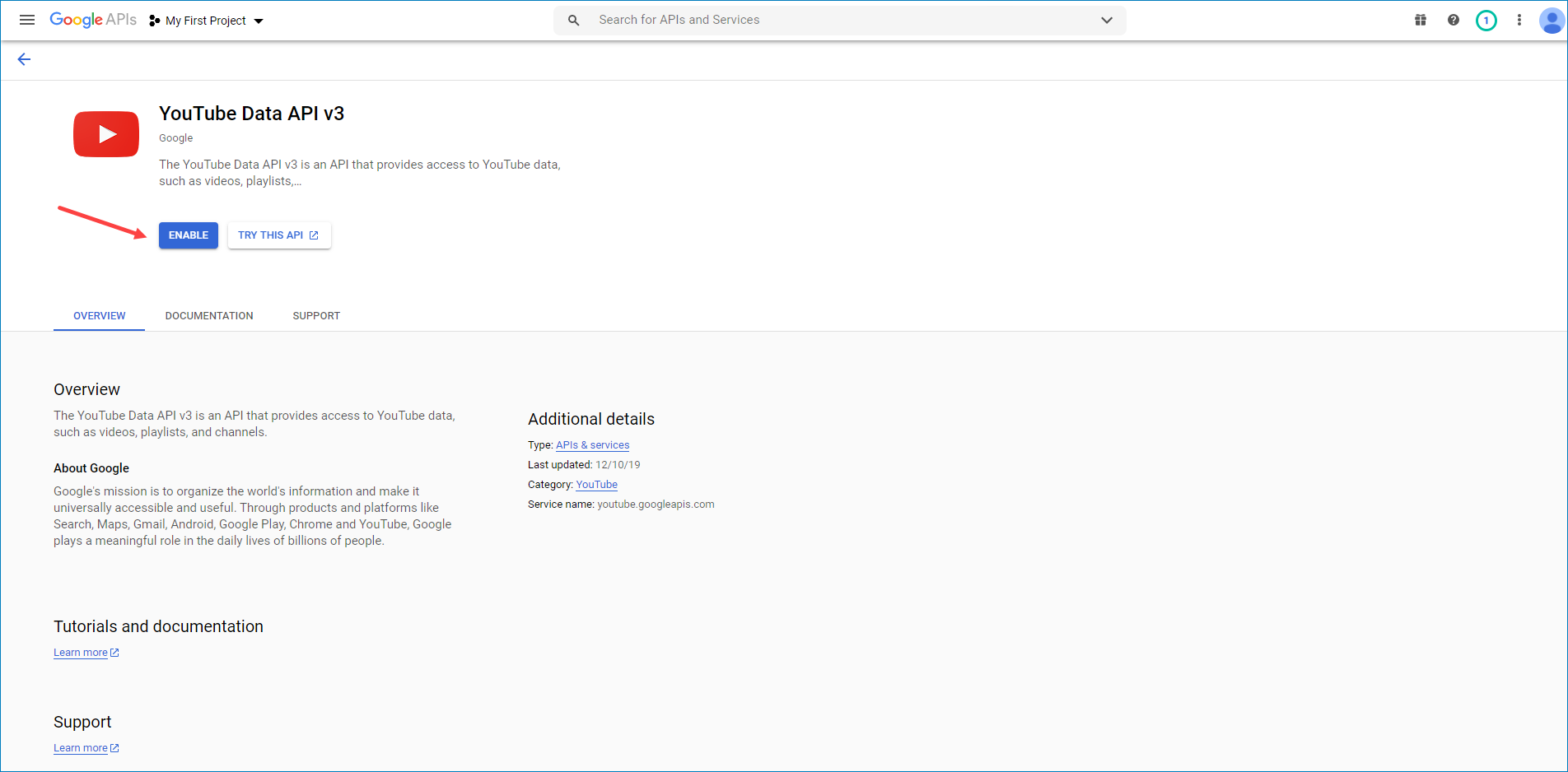Screen dimensions: 1568x772
Task: Open notifications badge showing 1
Action: point(1486,21)
